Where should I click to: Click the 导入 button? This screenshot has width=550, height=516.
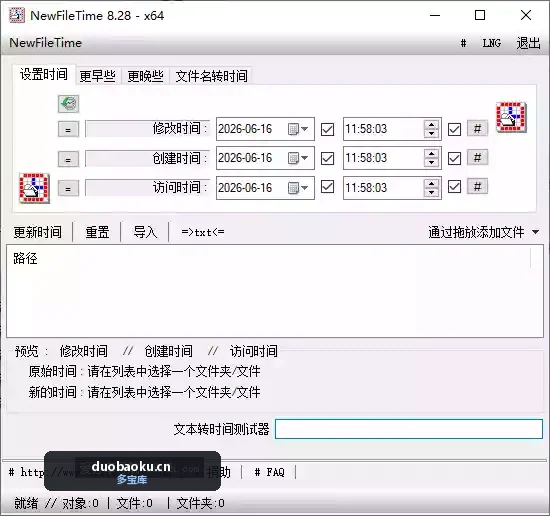coord(145,232)
